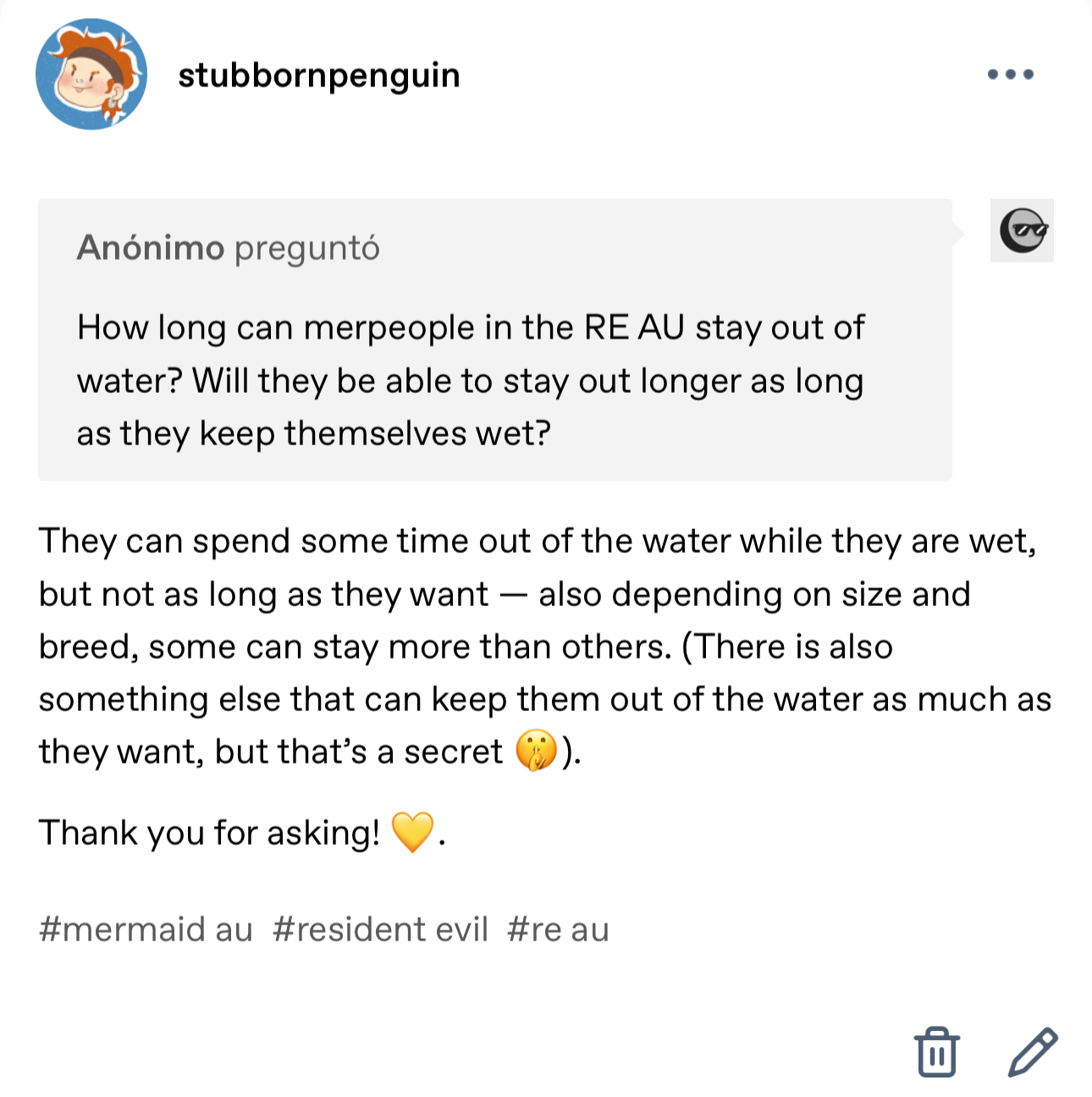Open the #mermaid au tag
The width and height of the screenshot is (1092, 1097).
click(146, 929)
